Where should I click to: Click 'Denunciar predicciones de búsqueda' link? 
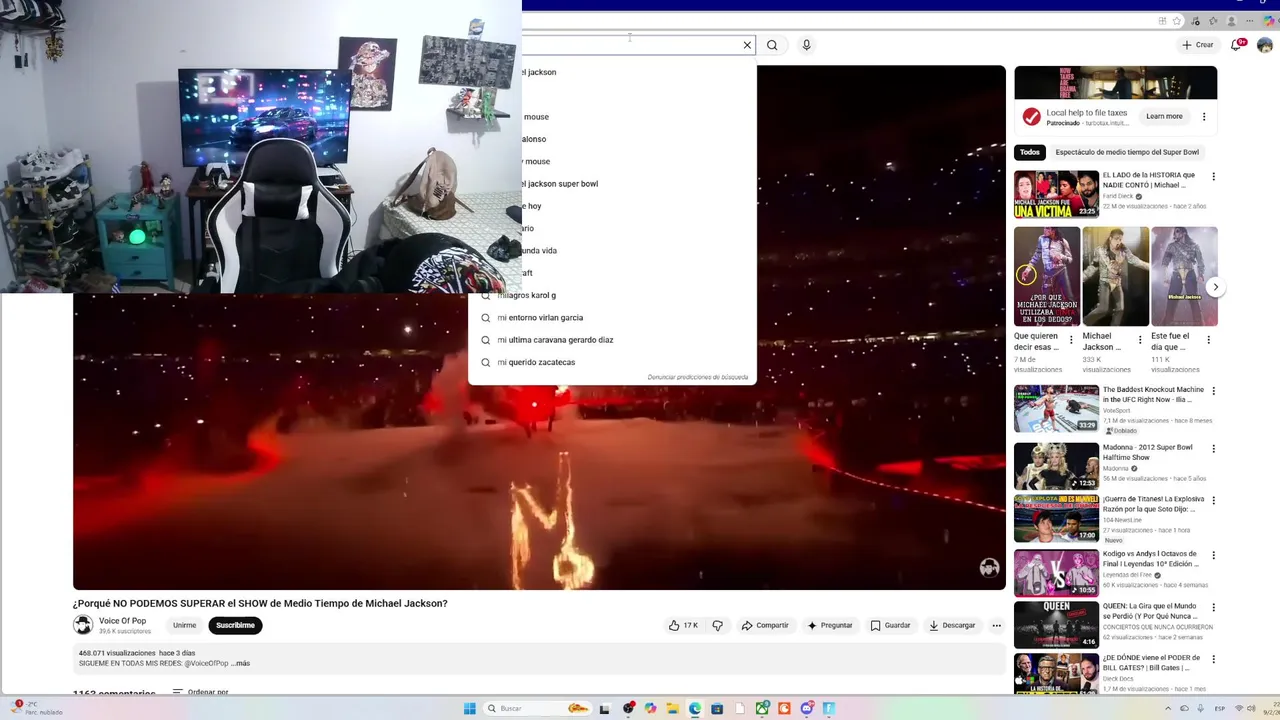tap(697, 377)
